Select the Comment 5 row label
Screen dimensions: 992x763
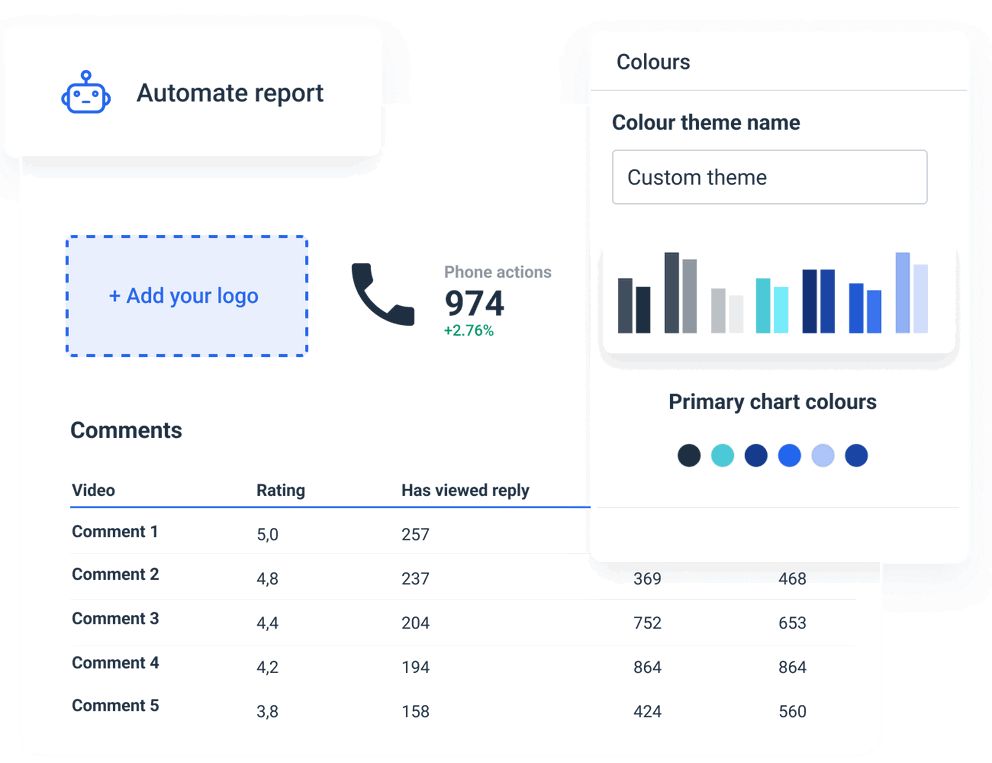tap(115, 705)
